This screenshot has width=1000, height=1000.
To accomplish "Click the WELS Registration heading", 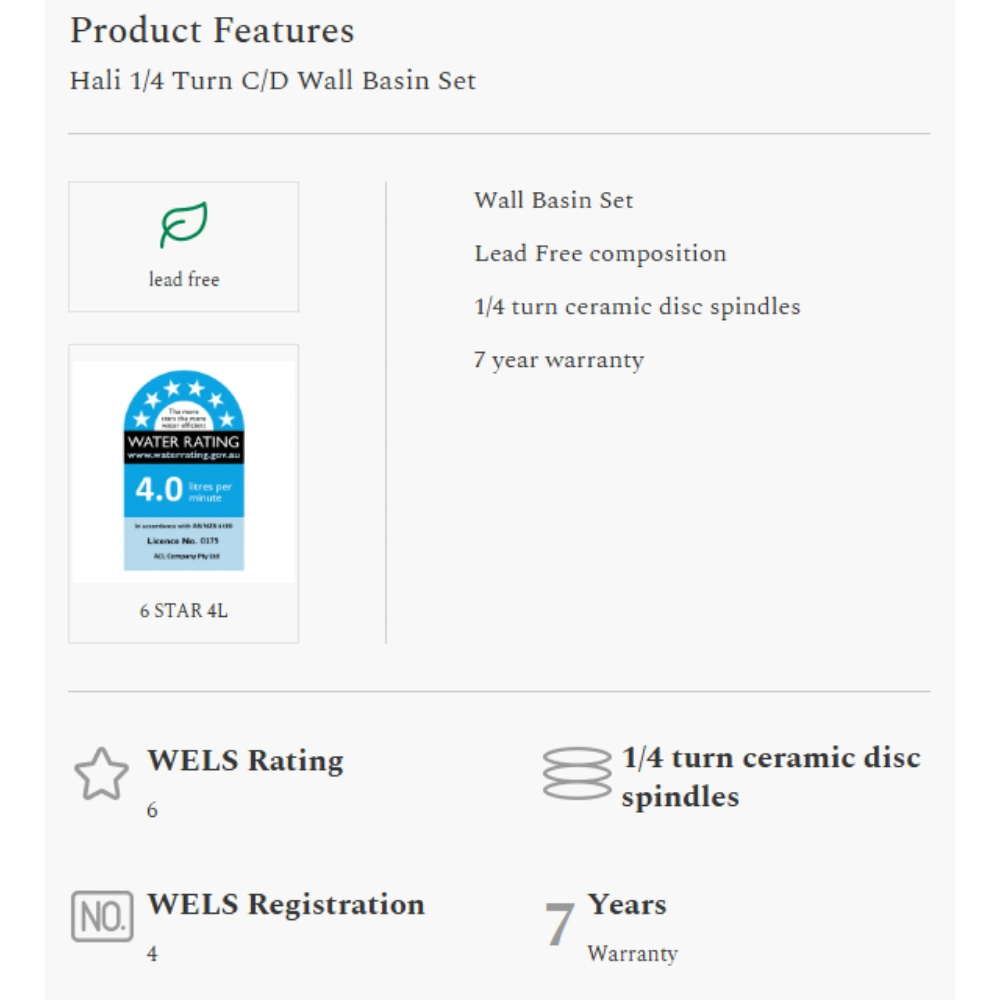I will pos(286,905).
